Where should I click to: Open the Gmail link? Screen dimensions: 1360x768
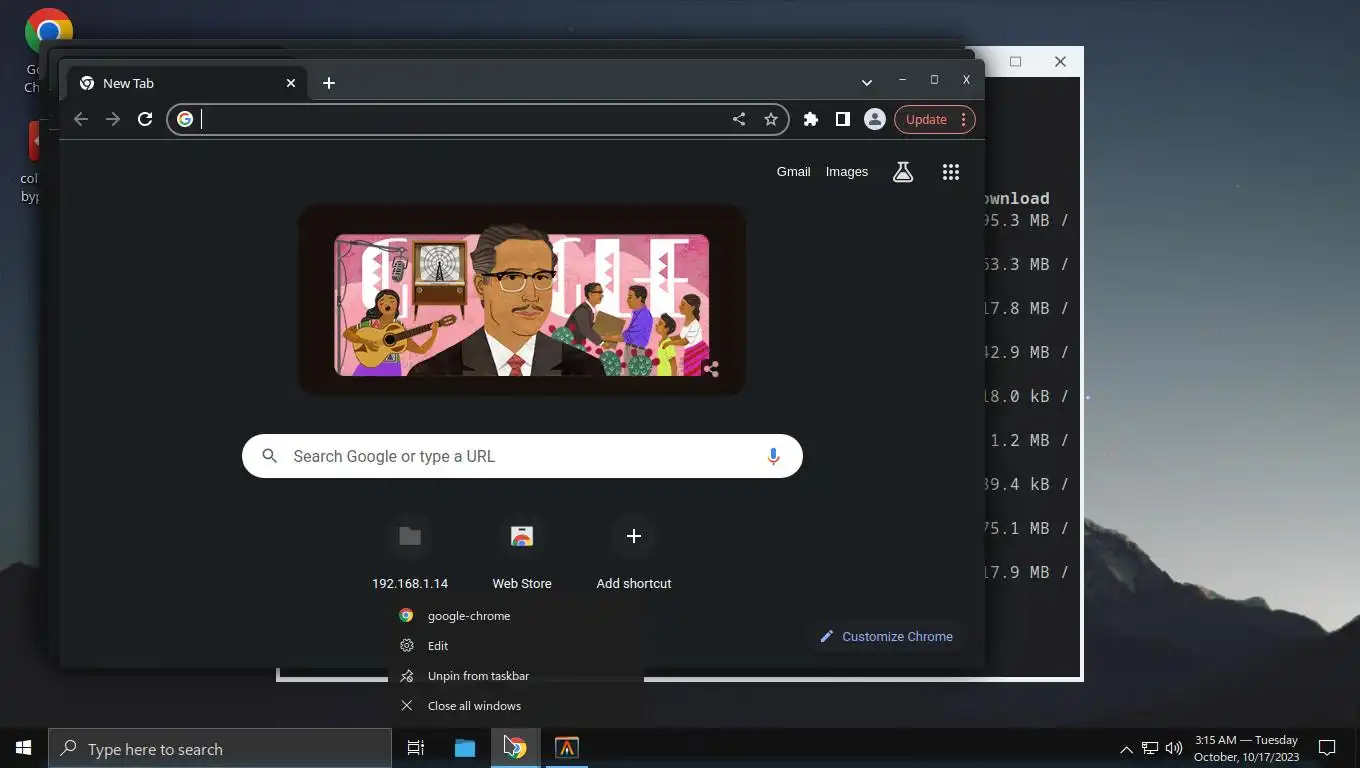click(x=793, y=172)
